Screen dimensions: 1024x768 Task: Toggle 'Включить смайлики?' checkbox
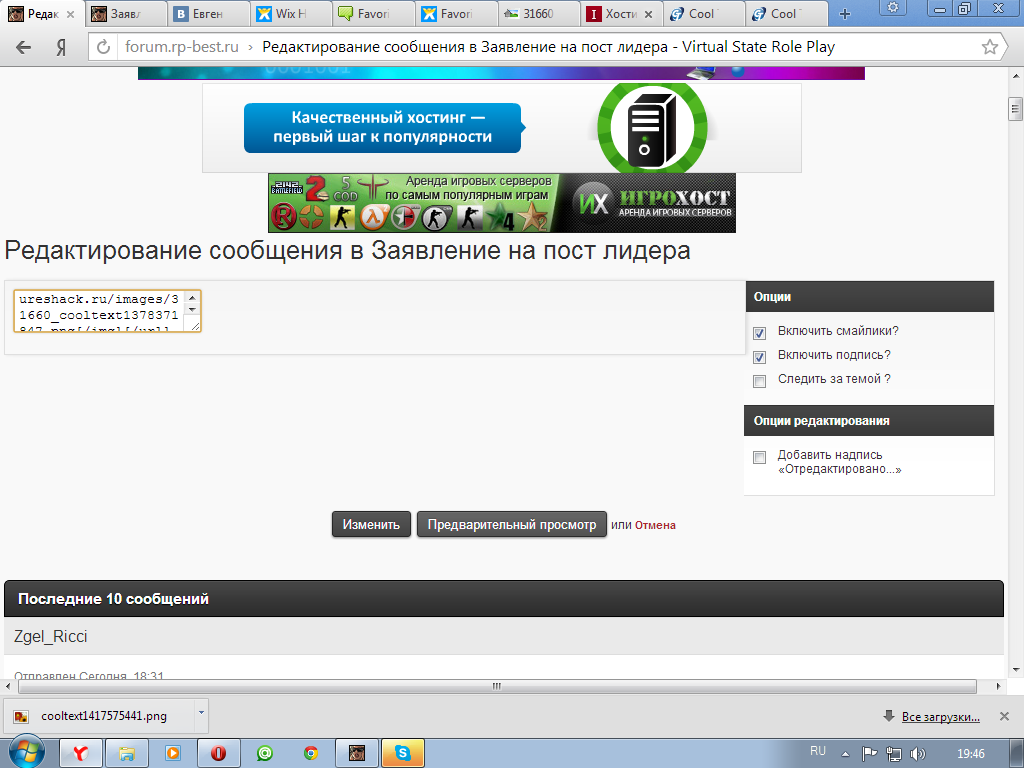tap(759, 333)
